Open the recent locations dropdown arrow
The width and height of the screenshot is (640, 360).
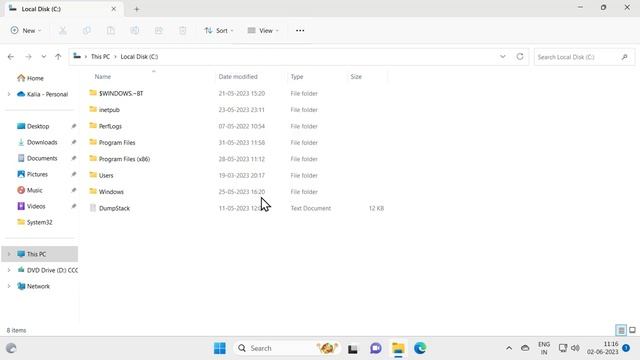pyautogui.click(x=44, y=57)
